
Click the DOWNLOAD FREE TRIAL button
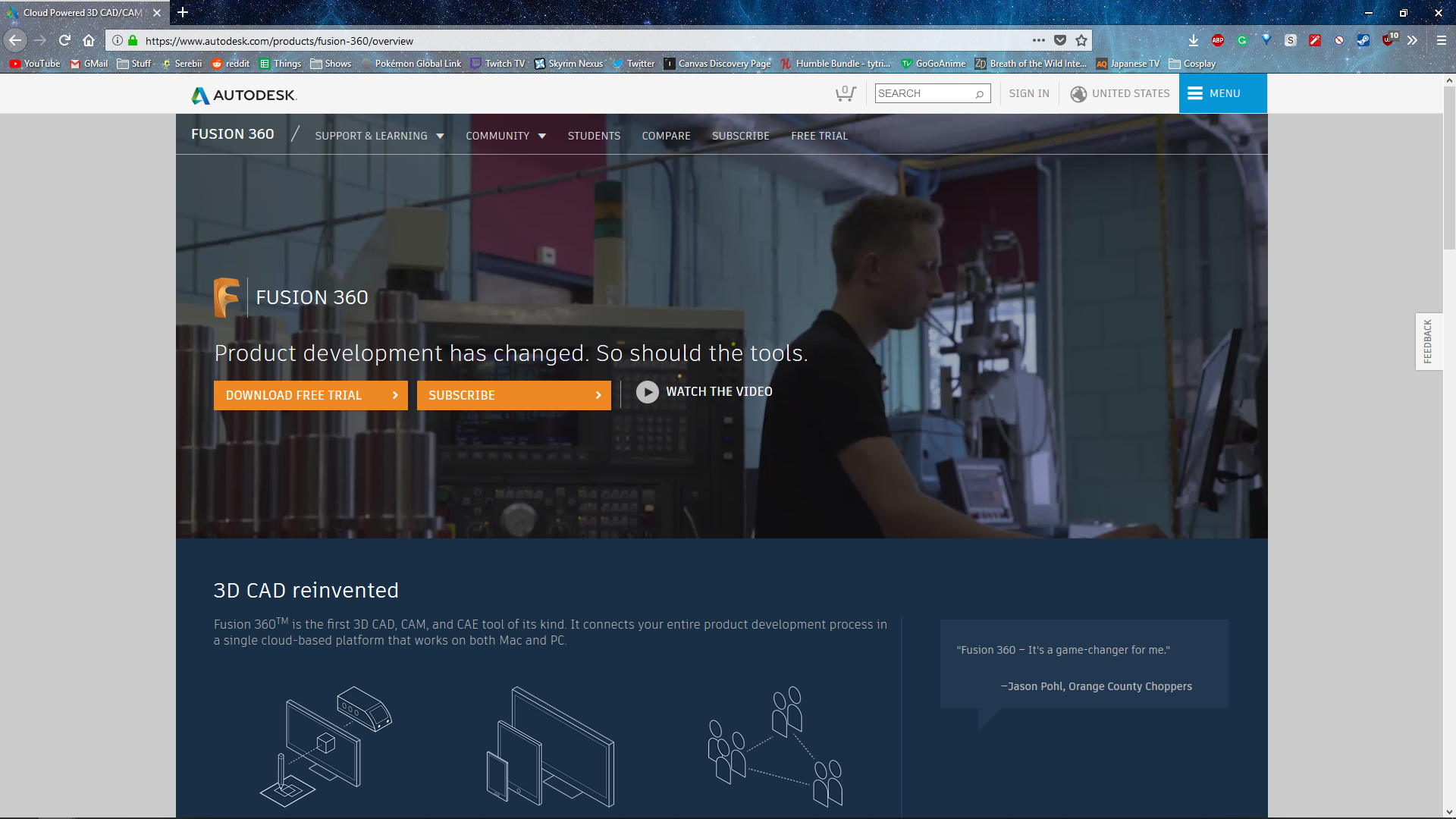pos(311,395)
